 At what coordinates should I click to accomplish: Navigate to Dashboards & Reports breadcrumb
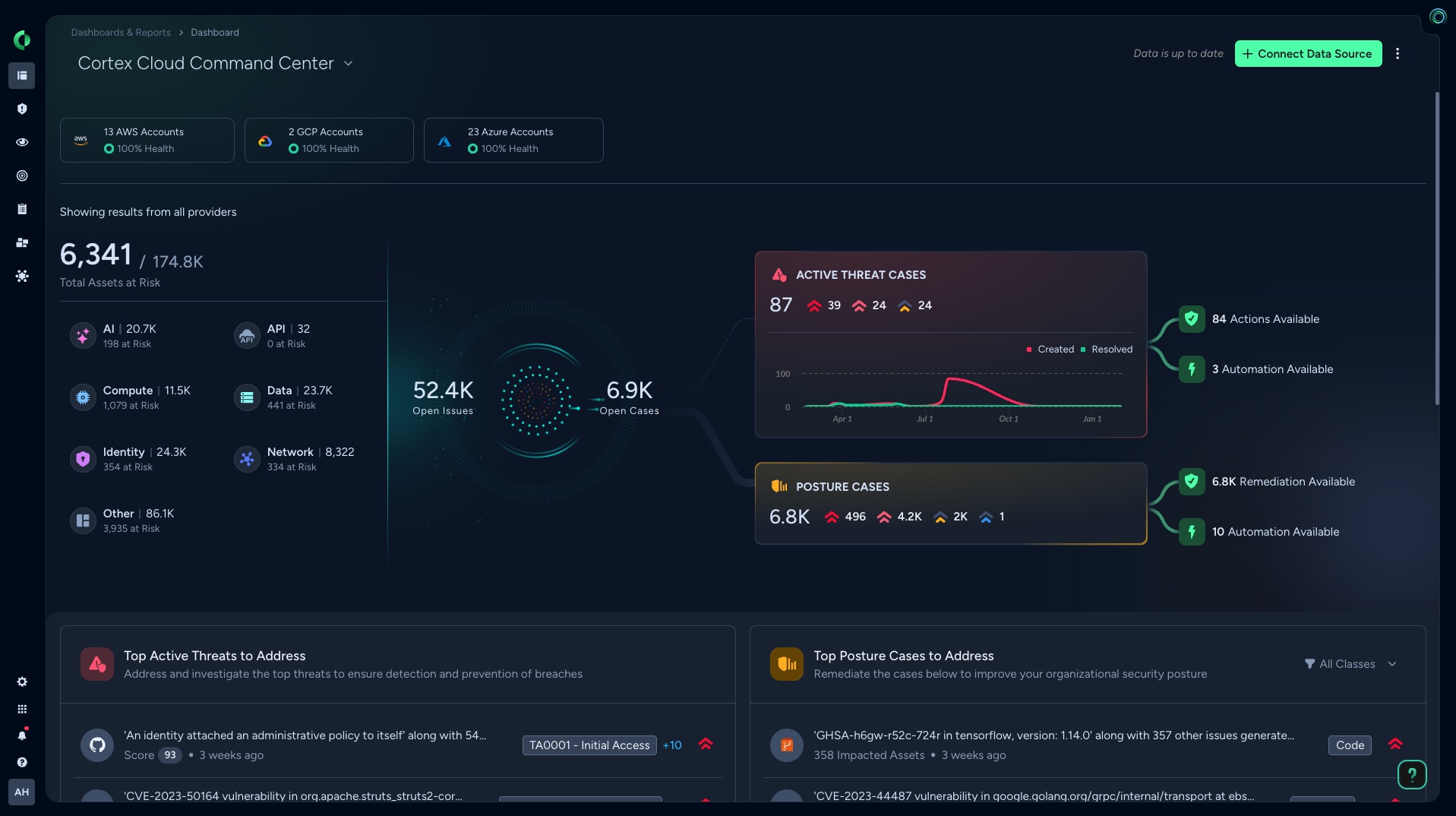[120, 32]
